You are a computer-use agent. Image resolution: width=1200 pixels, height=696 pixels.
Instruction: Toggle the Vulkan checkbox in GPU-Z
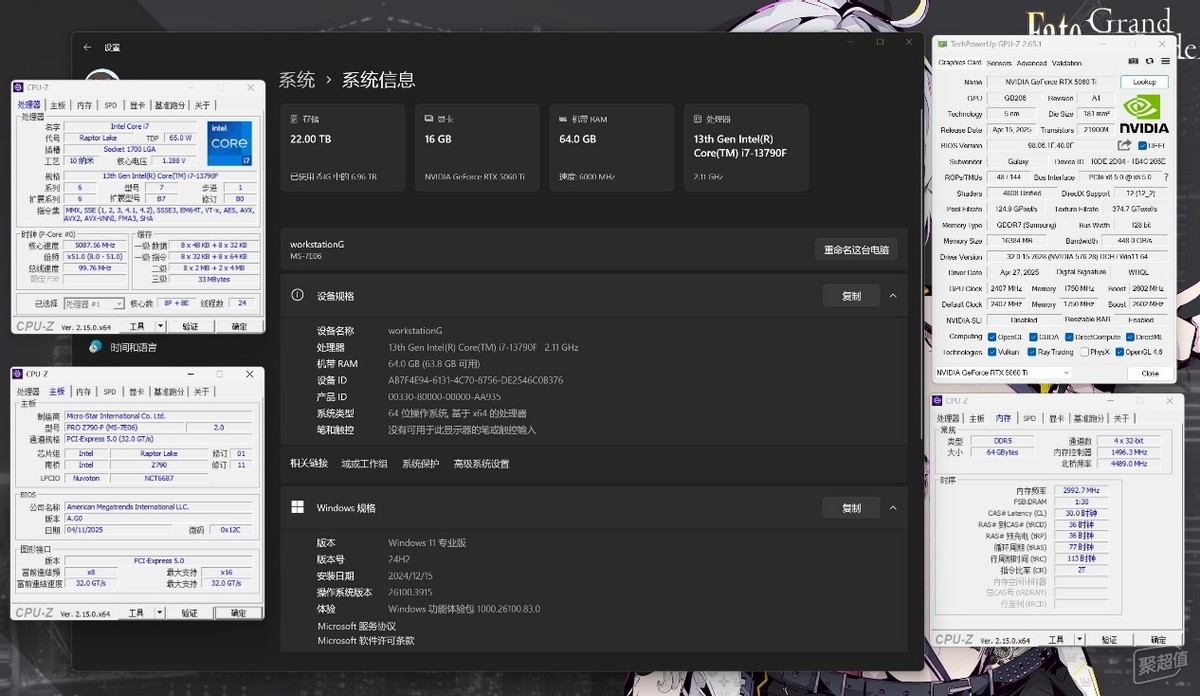click(992, 352)
